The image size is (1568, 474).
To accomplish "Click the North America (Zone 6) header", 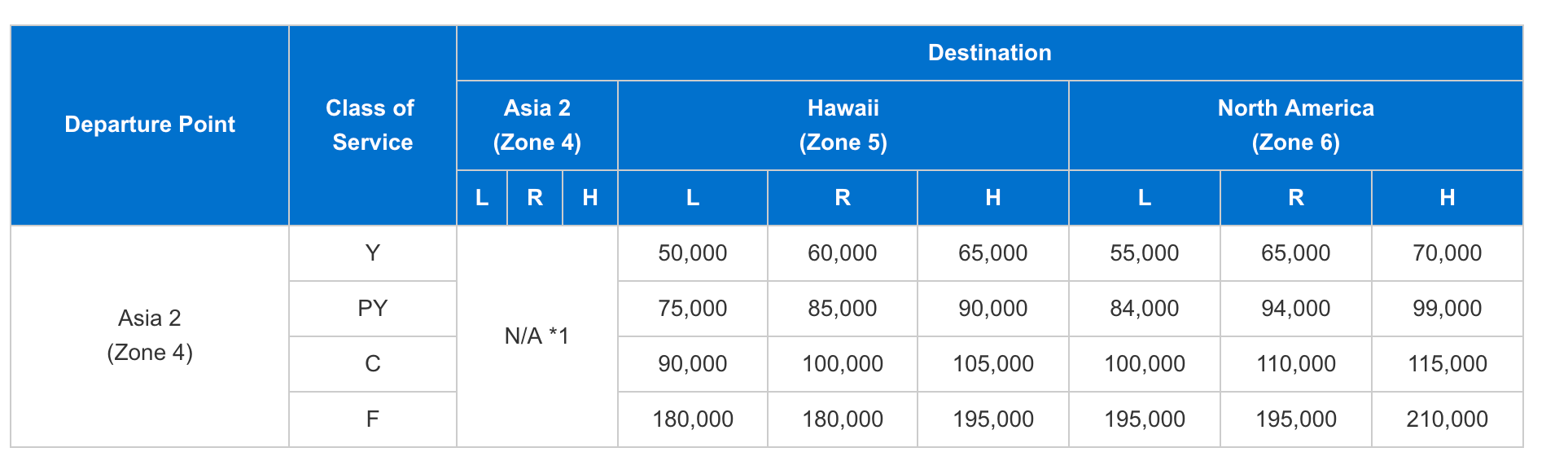I will pos(1296,125).
